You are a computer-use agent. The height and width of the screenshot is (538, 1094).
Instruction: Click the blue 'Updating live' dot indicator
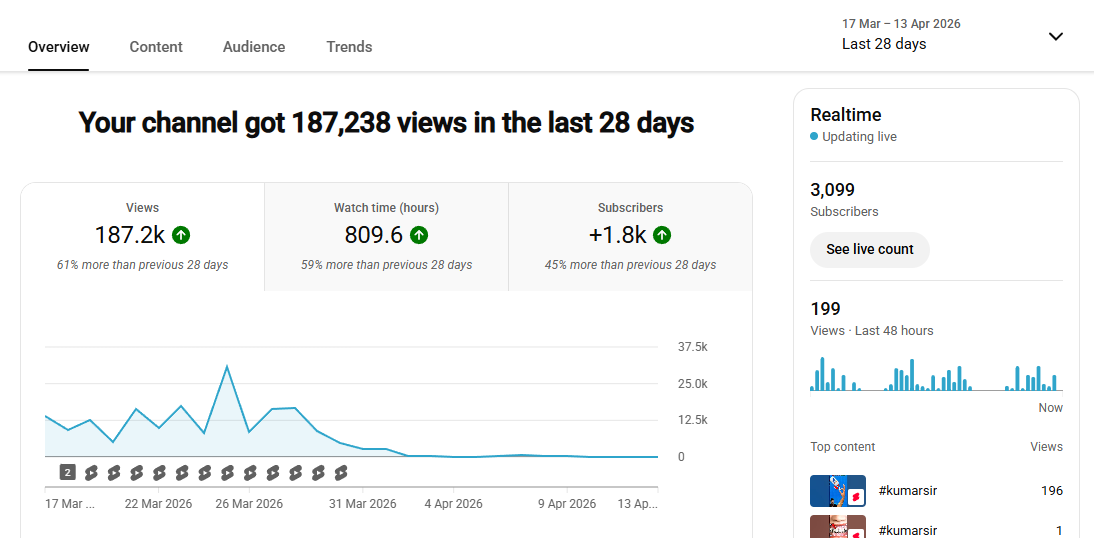814,137
